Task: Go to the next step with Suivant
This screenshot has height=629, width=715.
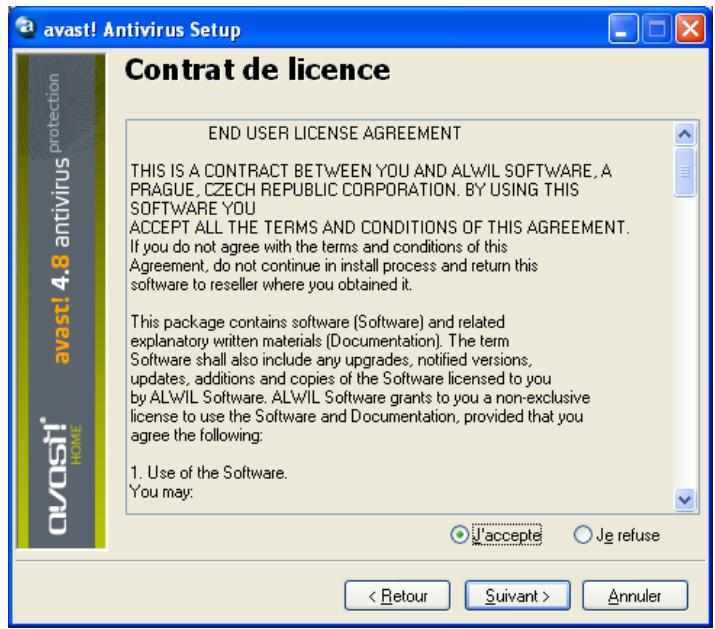Action: [517, 595]
